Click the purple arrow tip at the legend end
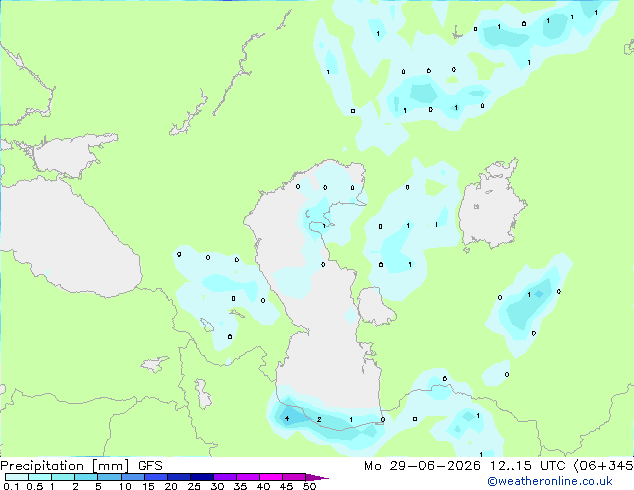634x490 pixels. tap(317, 477)
